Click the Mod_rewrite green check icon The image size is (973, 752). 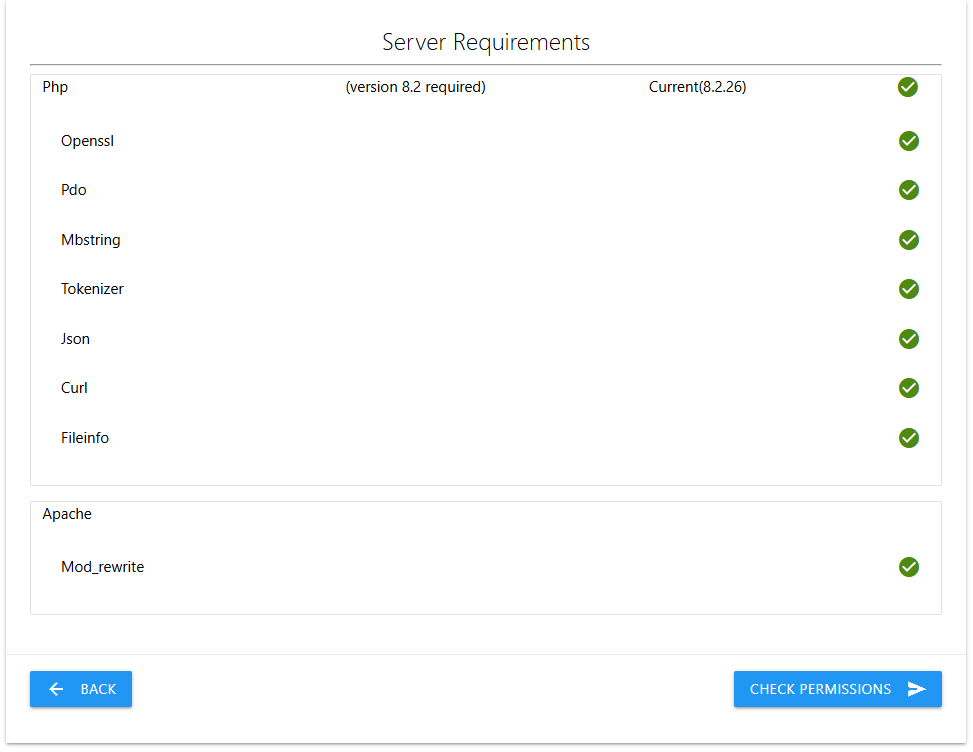click(x=908, y=567)
